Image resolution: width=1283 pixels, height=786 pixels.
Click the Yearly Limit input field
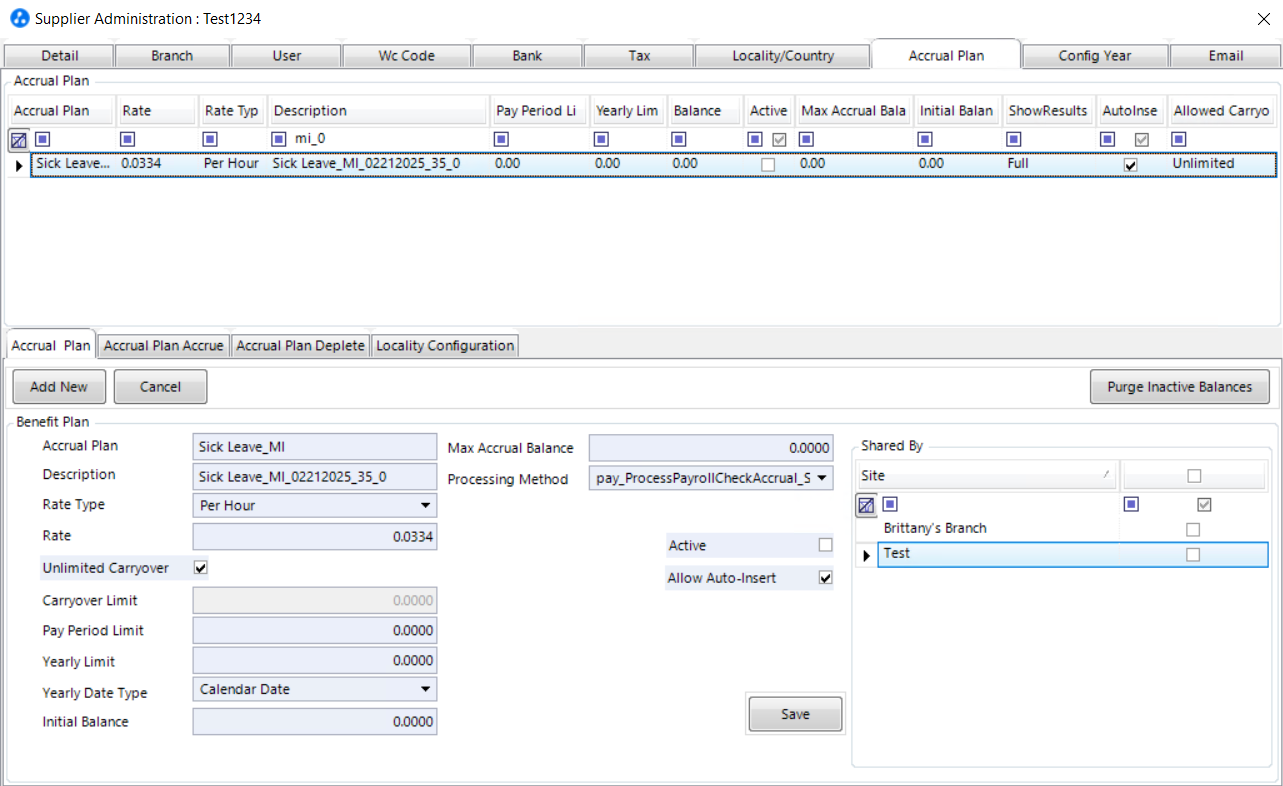click(314, 661)
